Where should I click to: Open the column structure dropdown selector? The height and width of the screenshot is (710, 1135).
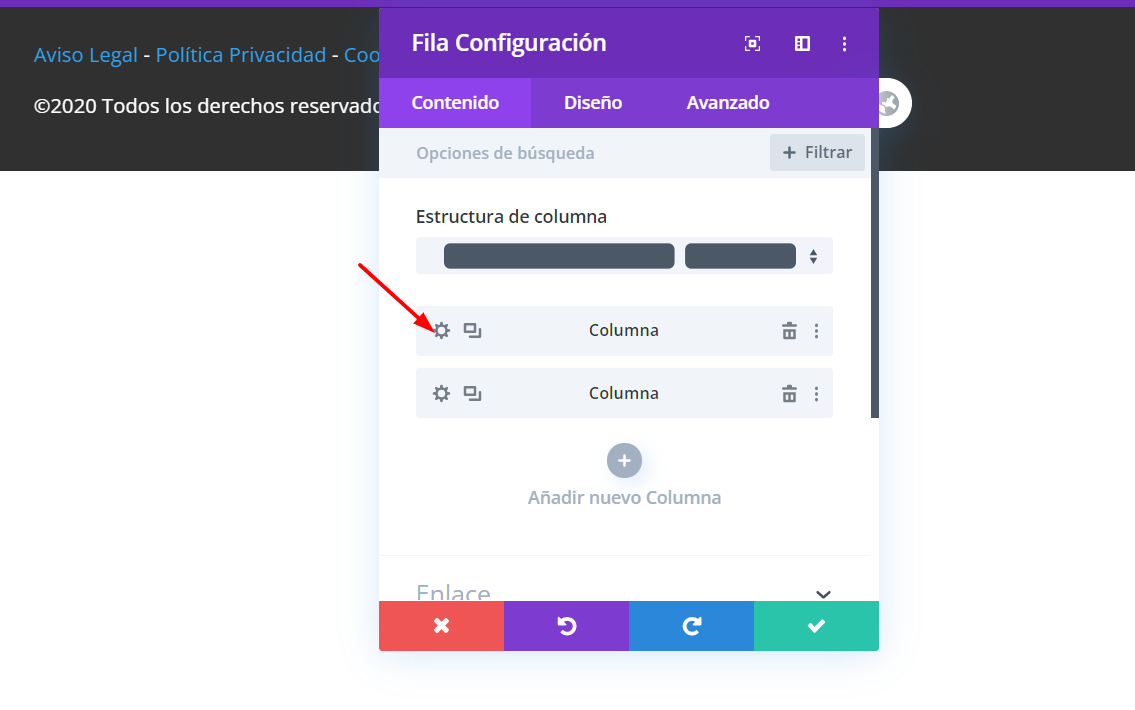click(x=624, y=255)
